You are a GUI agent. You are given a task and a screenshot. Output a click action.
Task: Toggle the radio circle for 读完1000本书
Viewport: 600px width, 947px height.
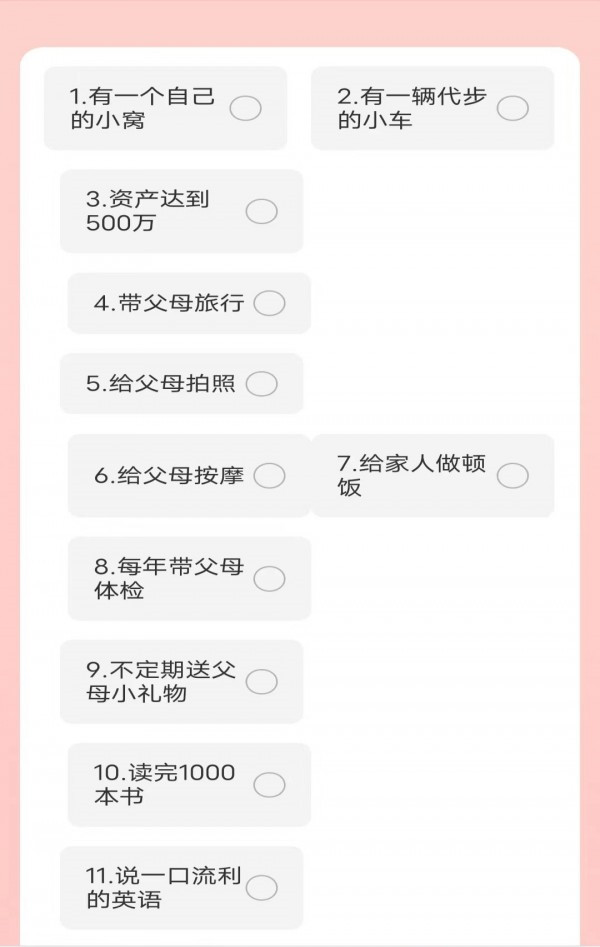(x=269, y=784)
